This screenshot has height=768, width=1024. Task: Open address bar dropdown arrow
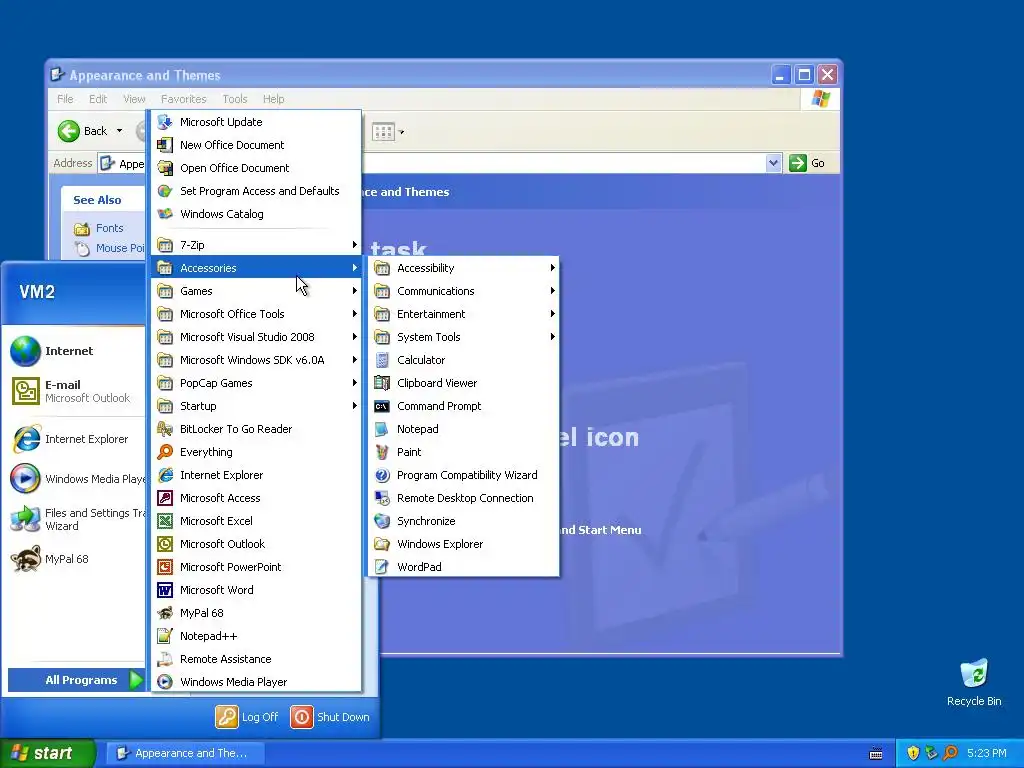pyautogui.click(x=773, y=163)
